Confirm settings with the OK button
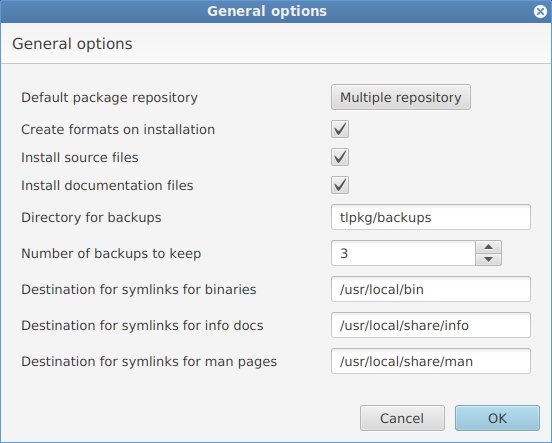The width and height of the screenshot is (552, 443). click(497, 418)
